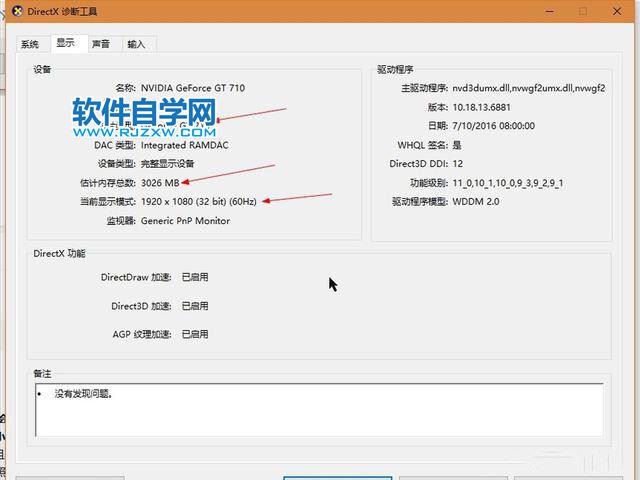The image size is (640, 480).
Task: Click the notes box showing 没有发现问题
Action: click(319, 410)
